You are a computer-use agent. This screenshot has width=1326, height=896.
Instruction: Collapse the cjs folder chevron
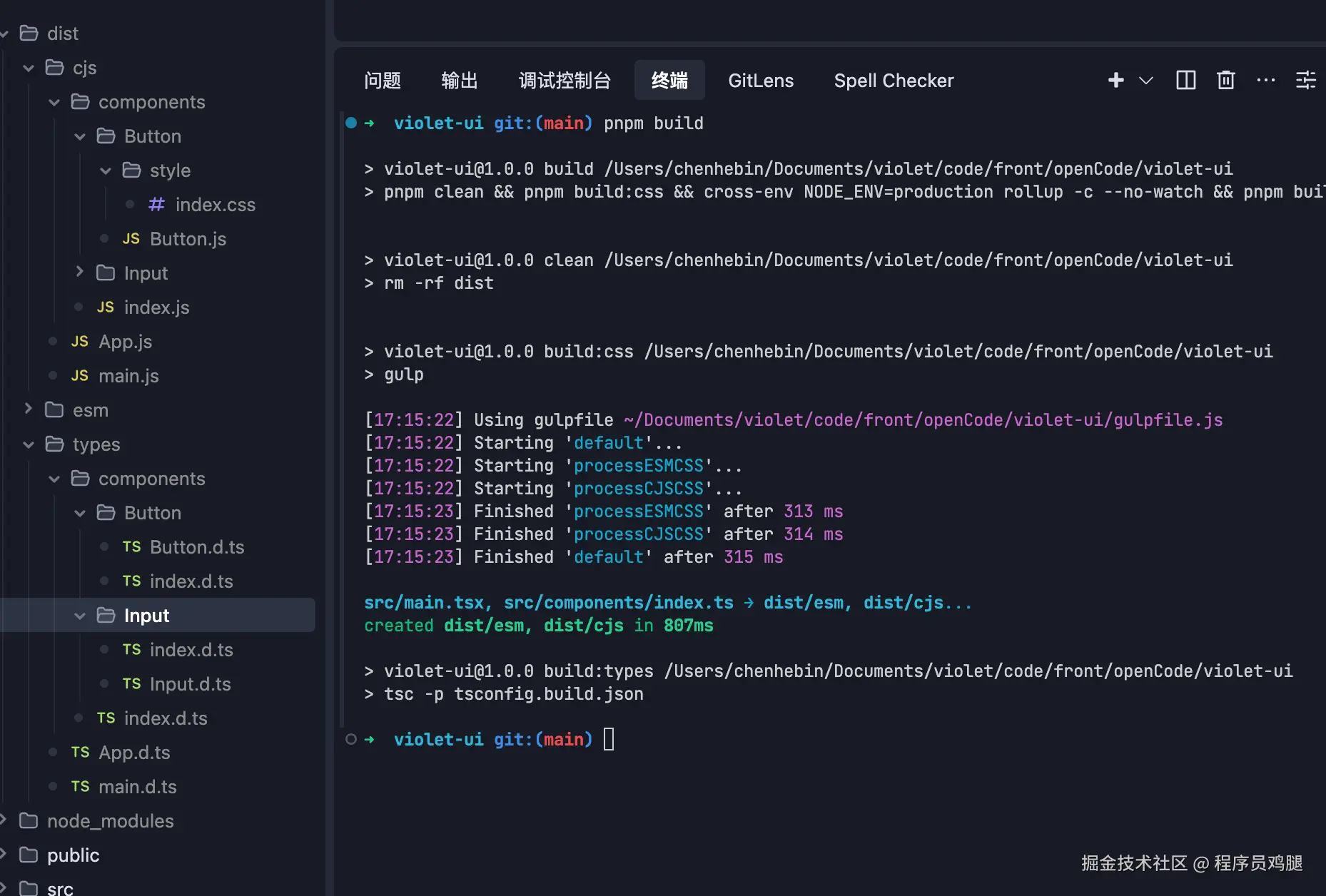[29, 68]
